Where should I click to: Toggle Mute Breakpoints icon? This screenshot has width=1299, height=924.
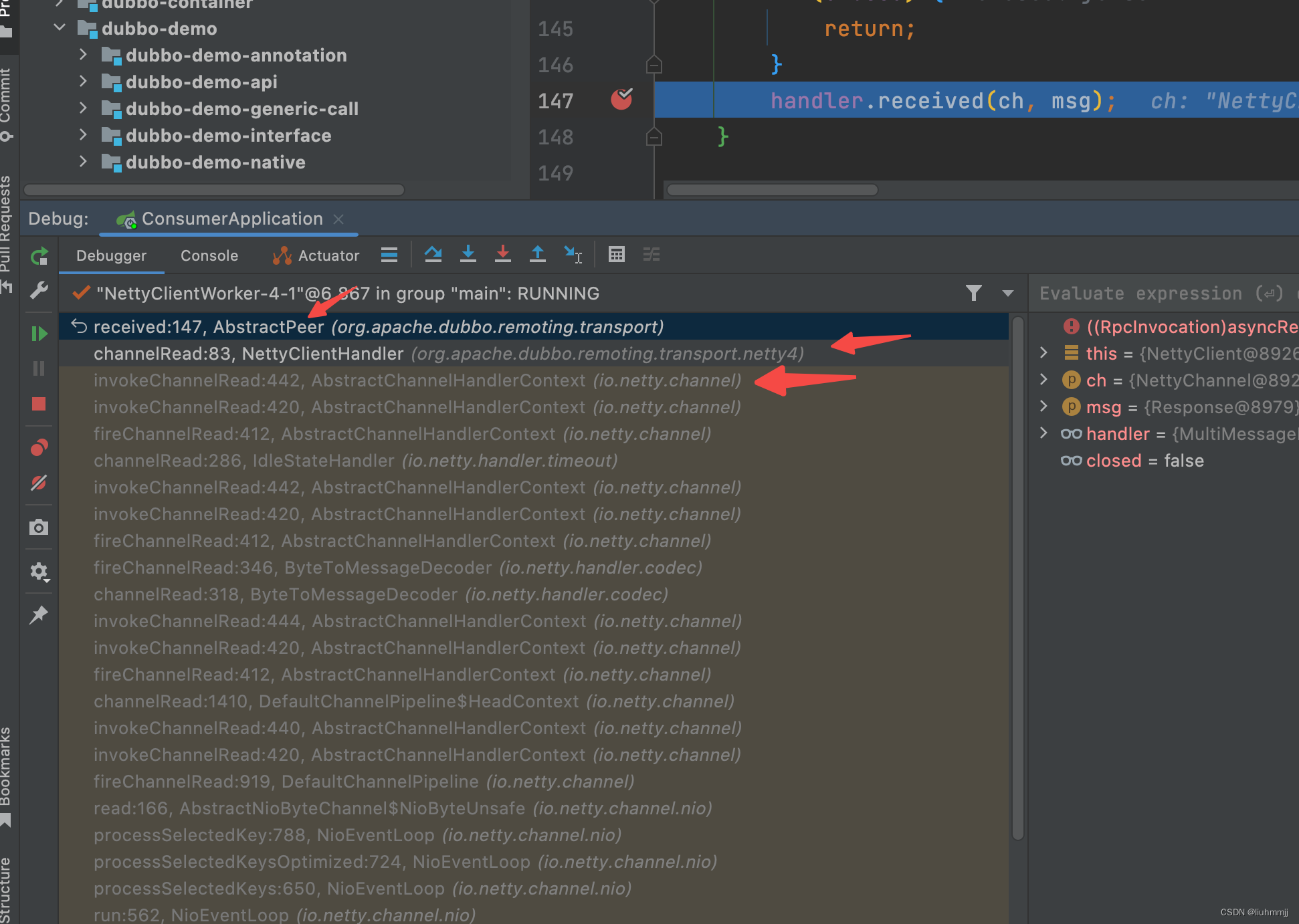pos(39,483)
